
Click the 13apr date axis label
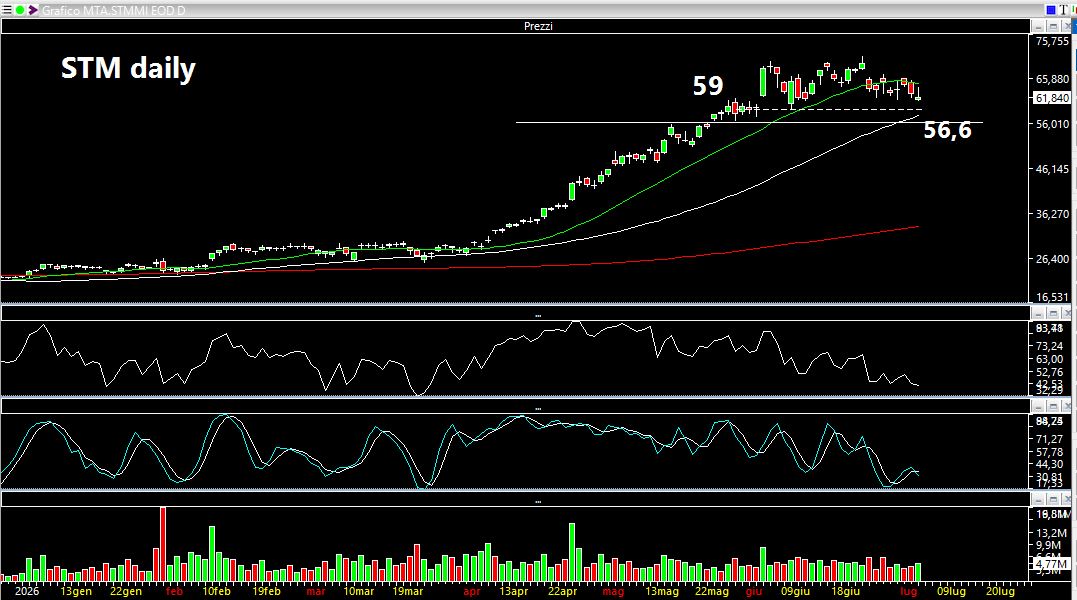(x=513, y=591)
